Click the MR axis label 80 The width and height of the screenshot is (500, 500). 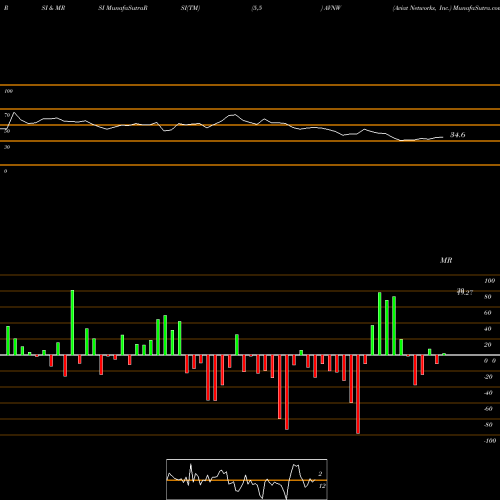(488, 297)
